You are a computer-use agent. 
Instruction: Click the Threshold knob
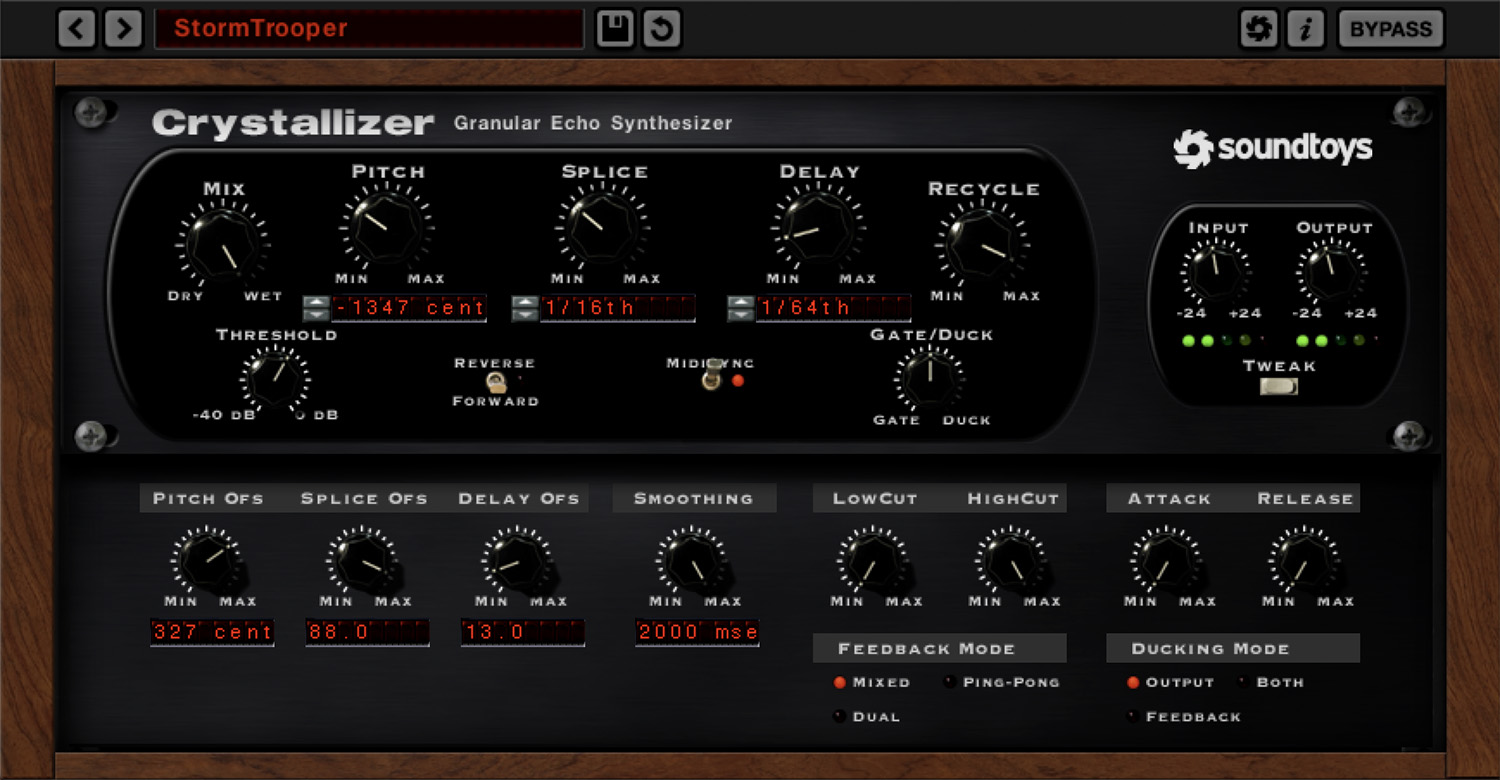275,378
